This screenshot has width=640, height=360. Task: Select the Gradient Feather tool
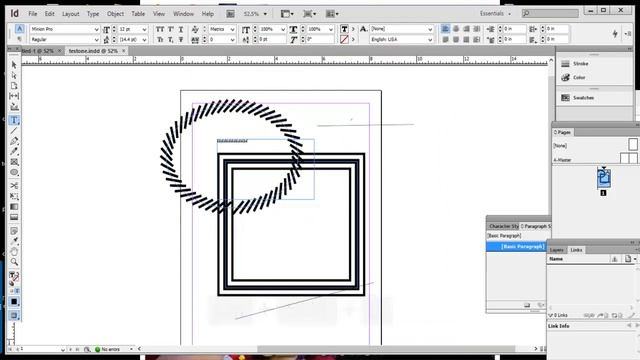(x=14, y=217)
